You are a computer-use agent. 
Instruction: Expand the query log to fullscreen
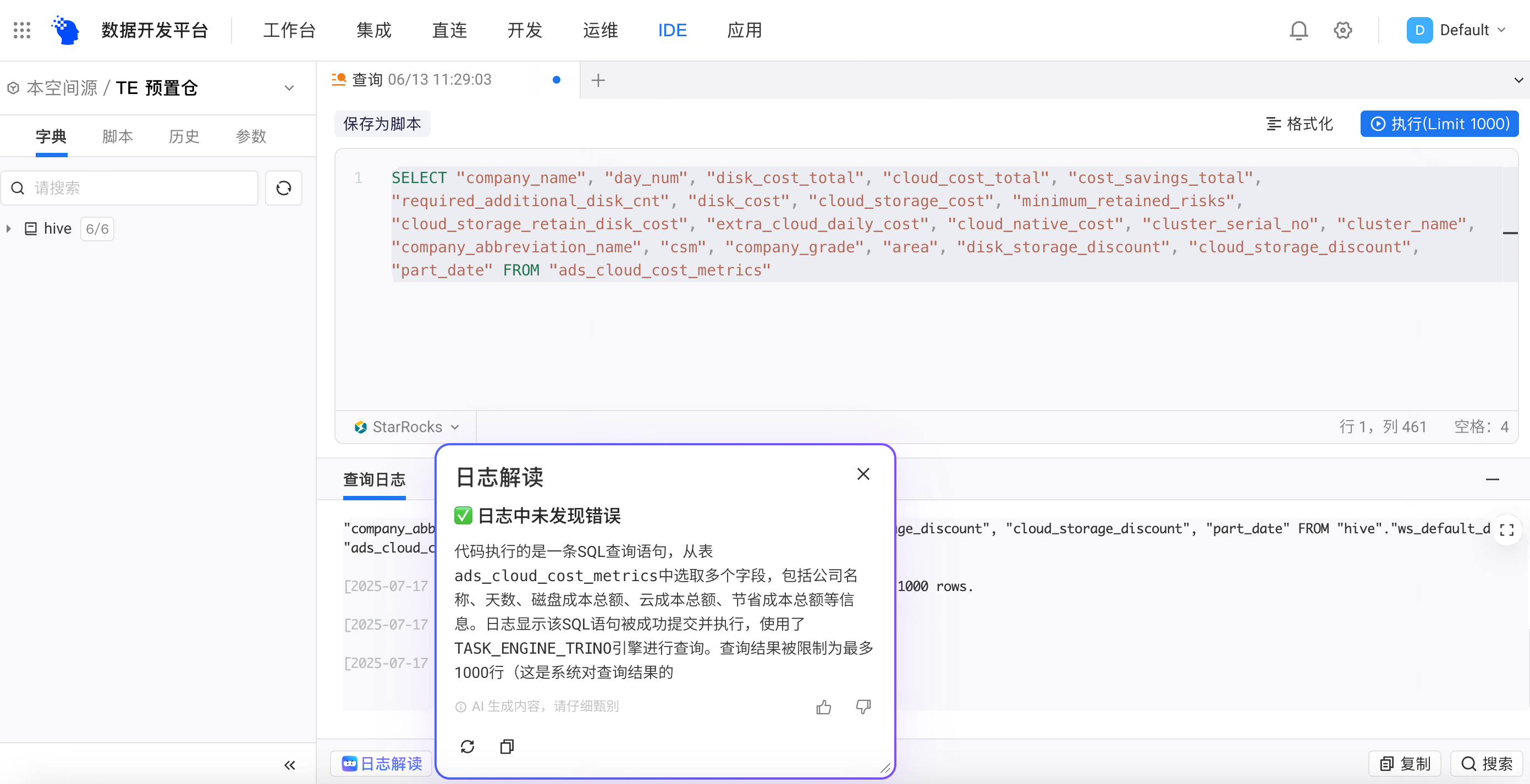click(x=1506, y=530)
